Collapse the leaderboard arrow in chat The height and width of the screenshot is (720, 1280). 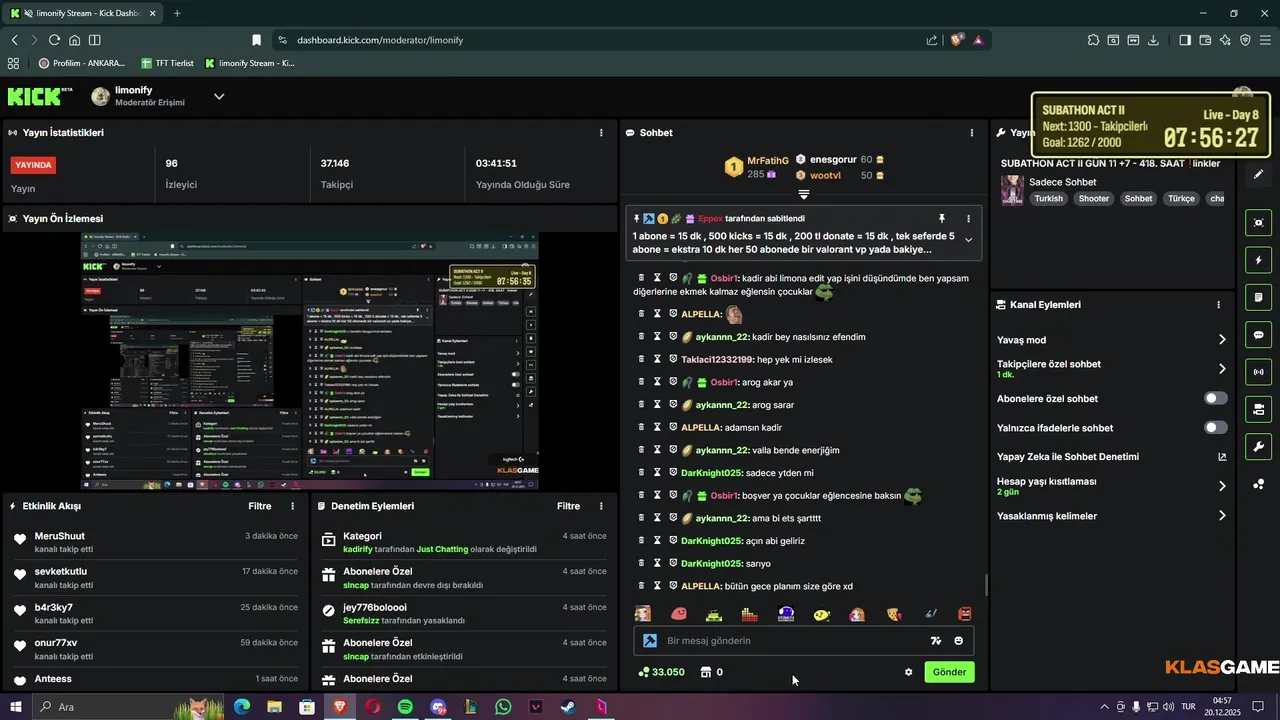click(803, 194)
